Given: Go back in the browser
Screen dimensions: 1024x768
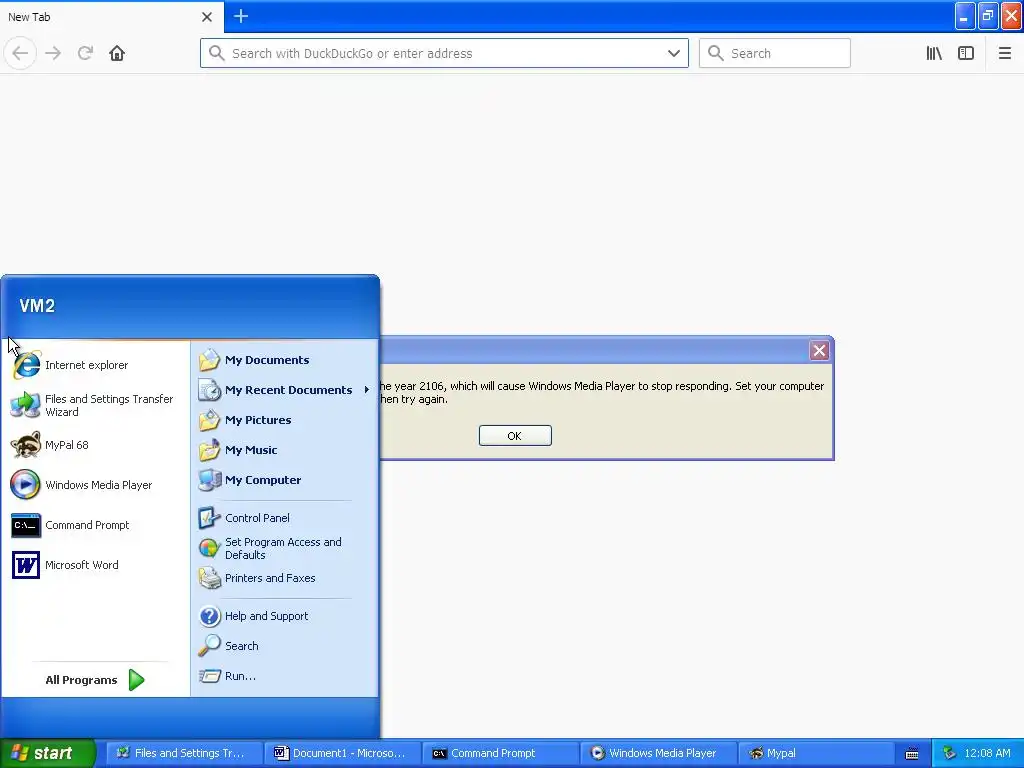Looking at the screenshot, I should tap(20, 54).
